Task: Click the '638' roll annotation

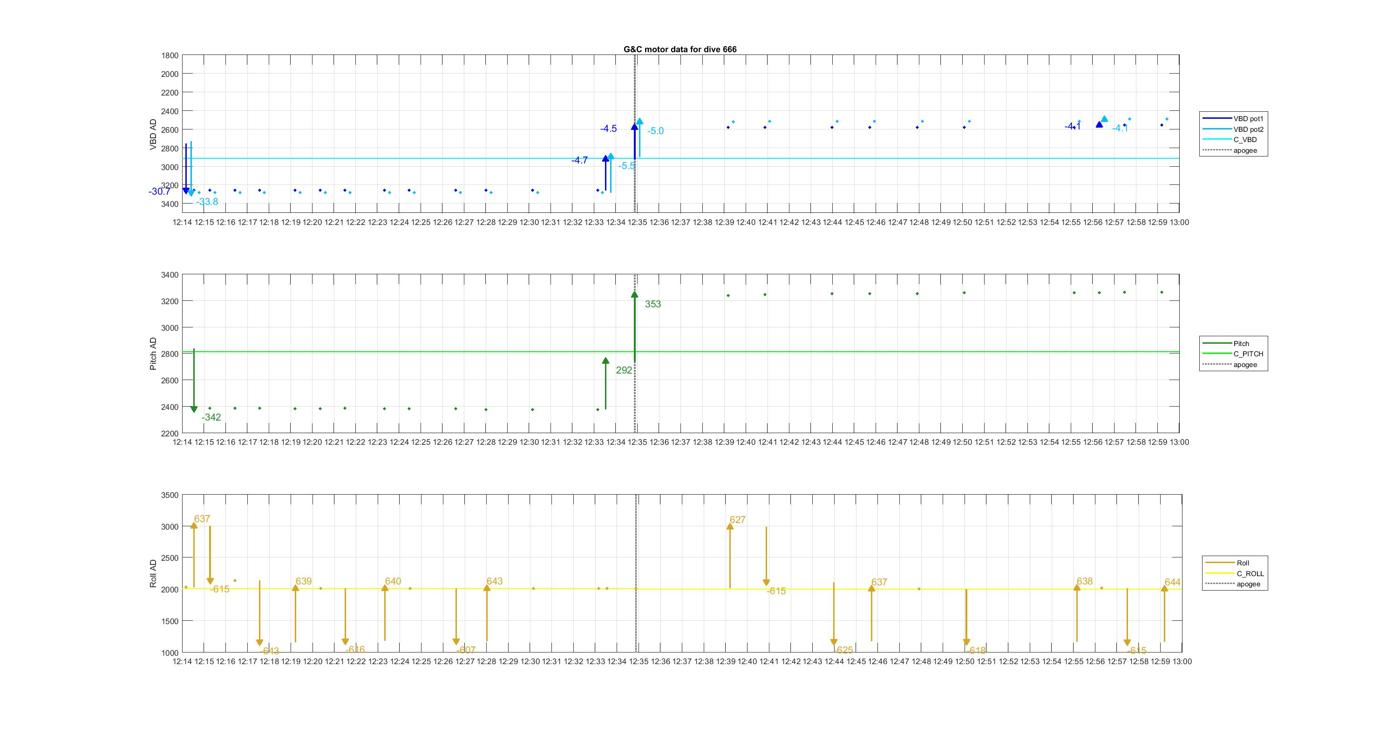Action: point(1085,582)
